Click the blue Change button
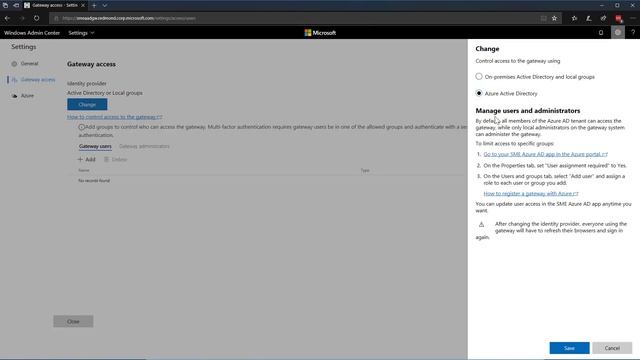 (x=87, y=104)
